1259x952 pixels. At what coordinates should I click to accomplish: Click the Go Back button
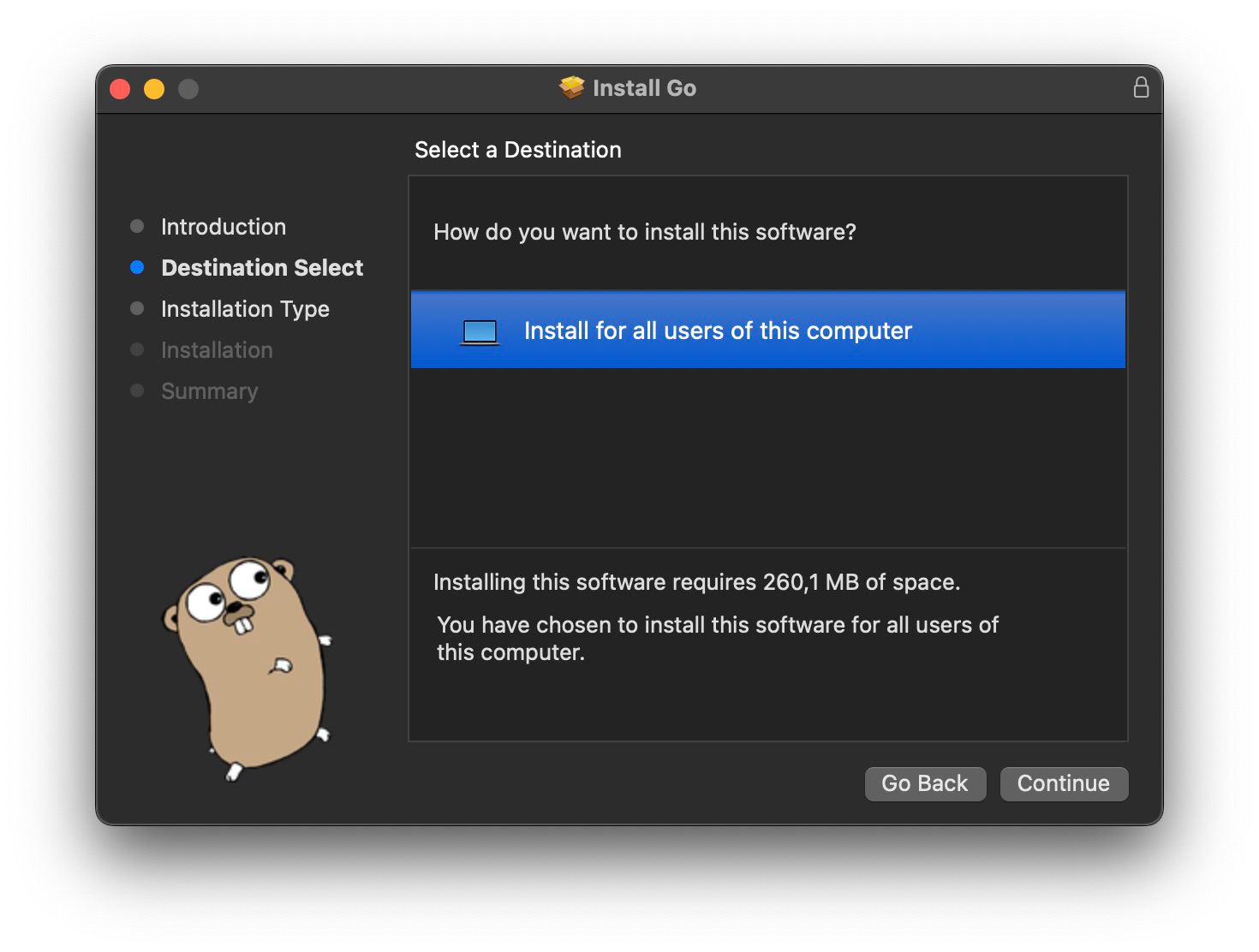(x=925, y=783)
